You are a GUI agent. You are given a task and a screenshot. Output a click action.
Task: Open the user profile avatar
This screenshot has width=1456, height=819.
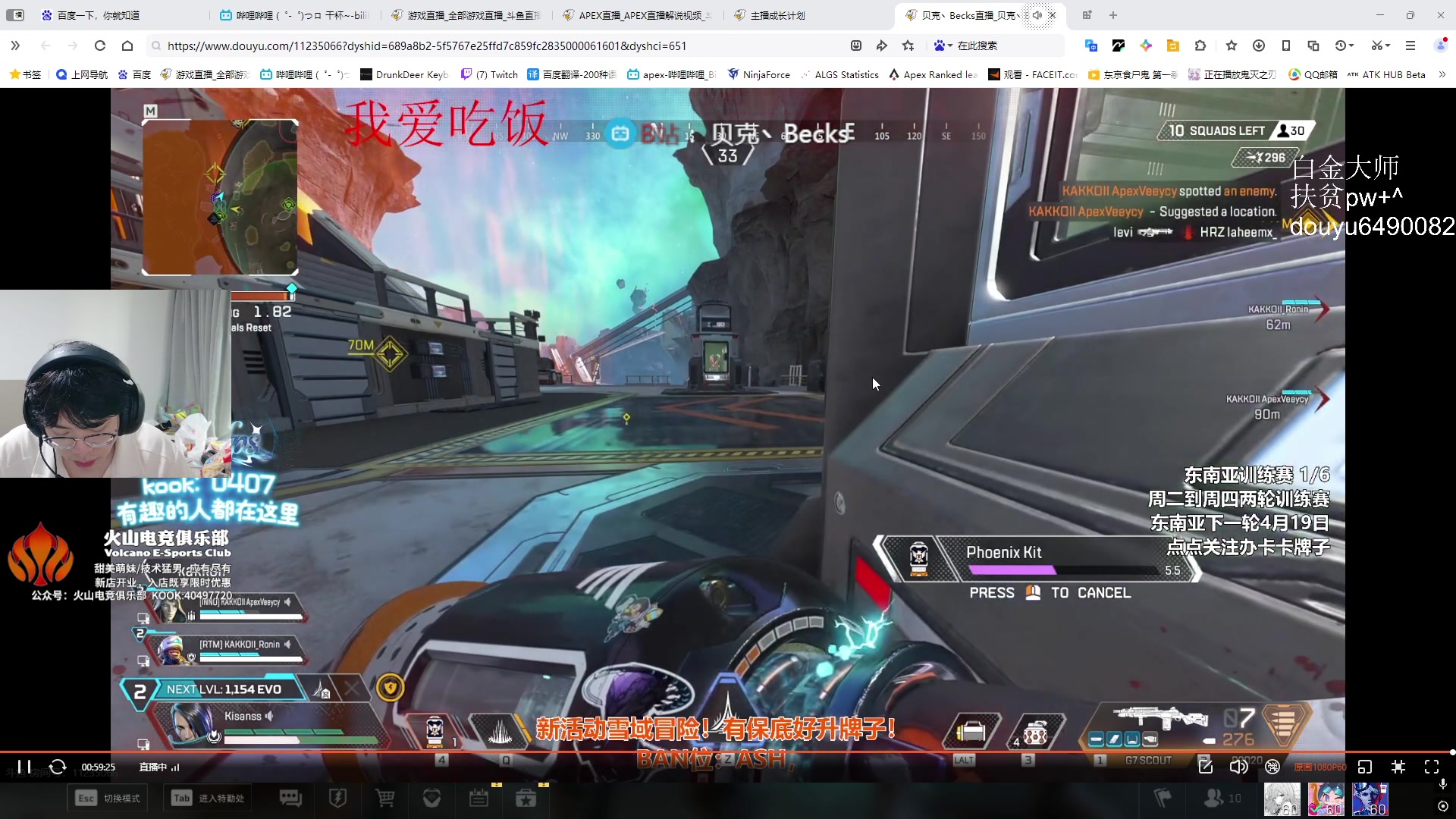click(1441, 45)
